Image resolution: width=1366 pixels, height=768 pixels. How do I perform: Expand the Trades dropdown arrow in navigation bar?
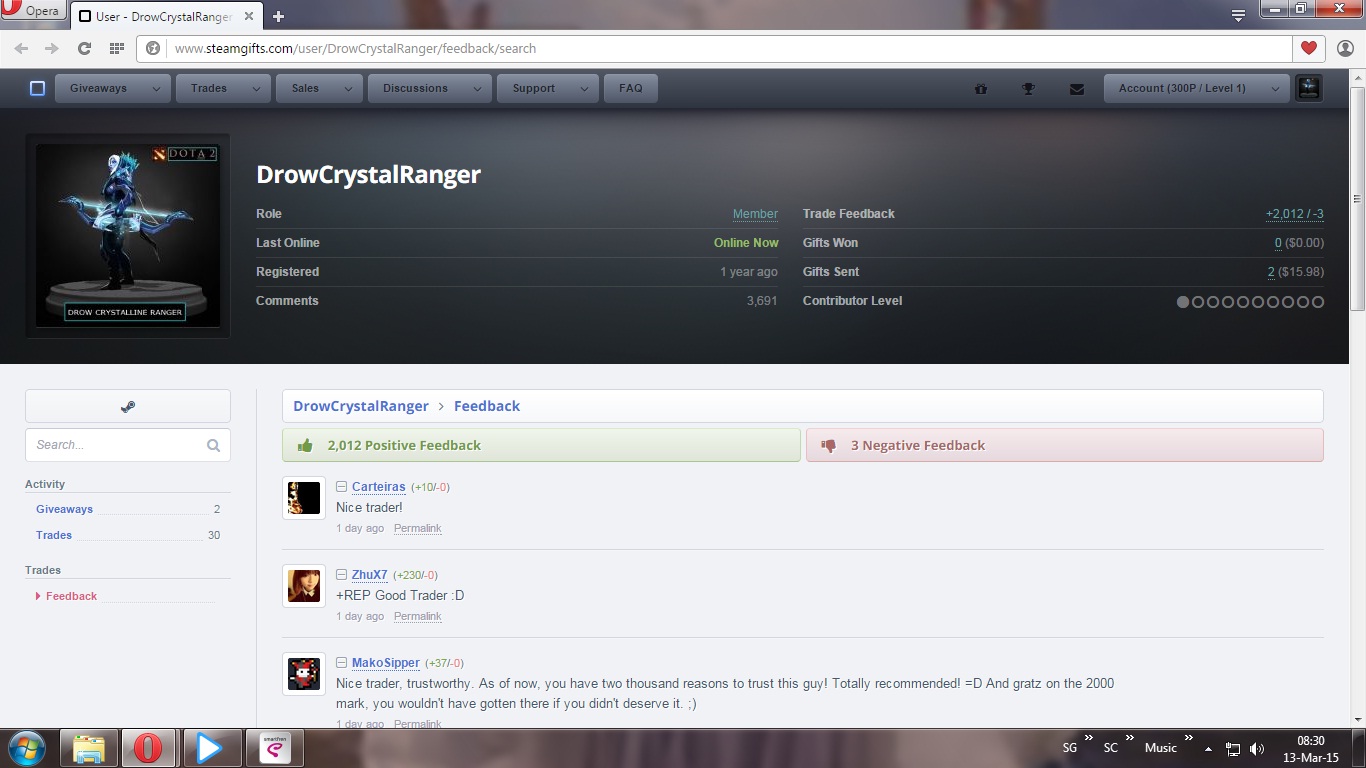(256, 88)
